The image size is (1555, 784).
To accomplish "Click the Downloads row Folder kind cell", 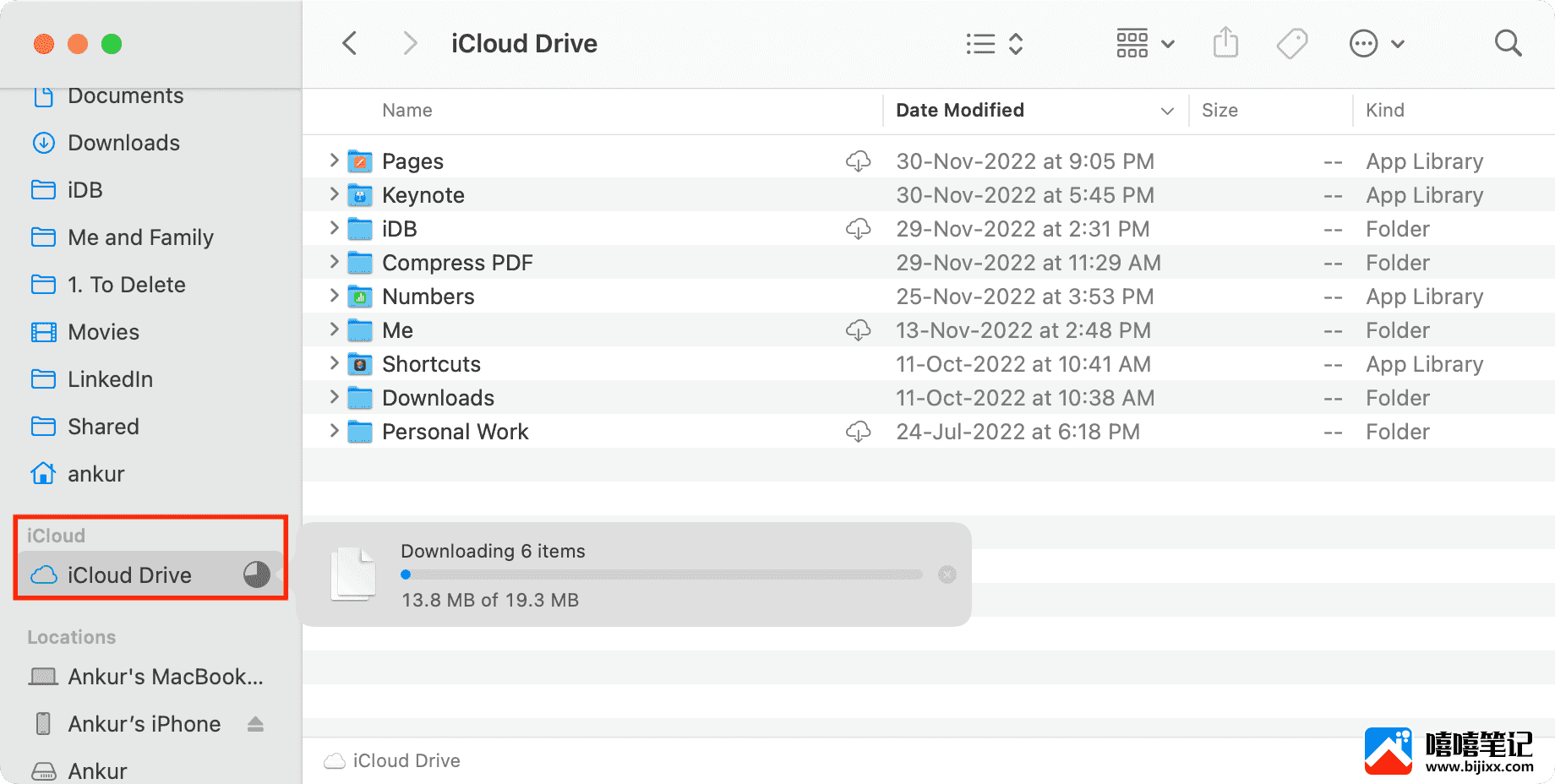I will coord(1398,398).
